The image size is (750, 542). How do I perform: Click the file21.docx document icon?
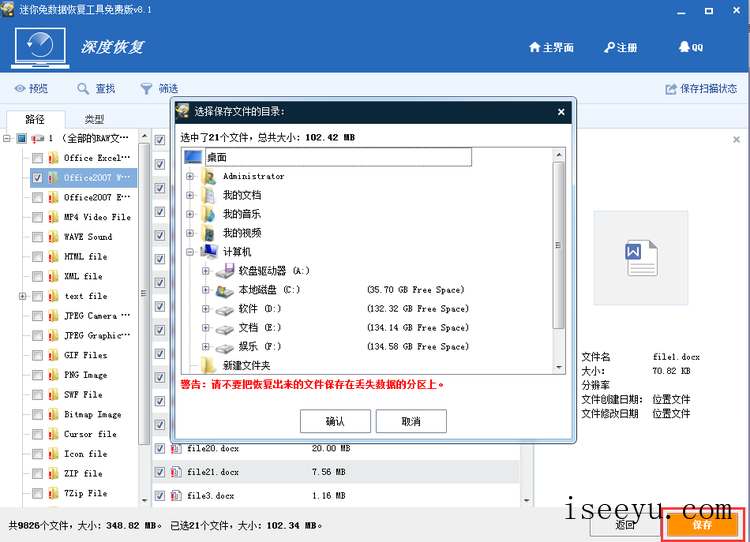pyautogui.click(x=176, y=472)
